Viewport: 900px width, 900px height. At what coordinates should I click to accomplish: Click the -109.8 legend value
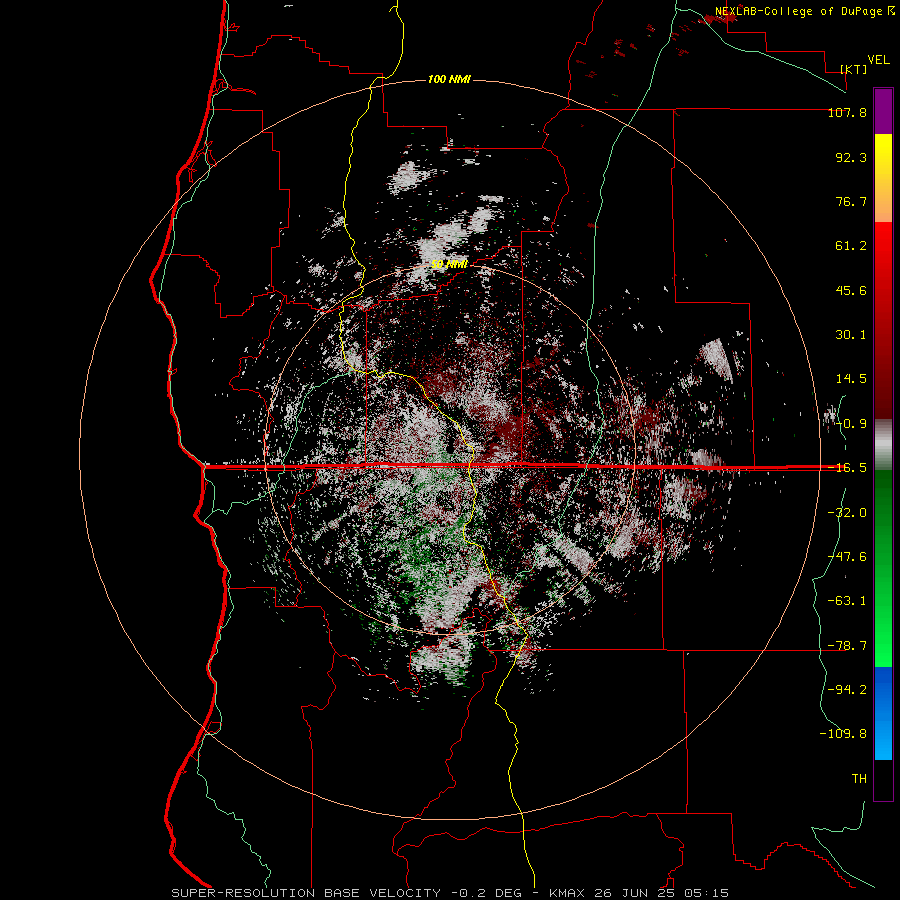(x=843, y=734)
